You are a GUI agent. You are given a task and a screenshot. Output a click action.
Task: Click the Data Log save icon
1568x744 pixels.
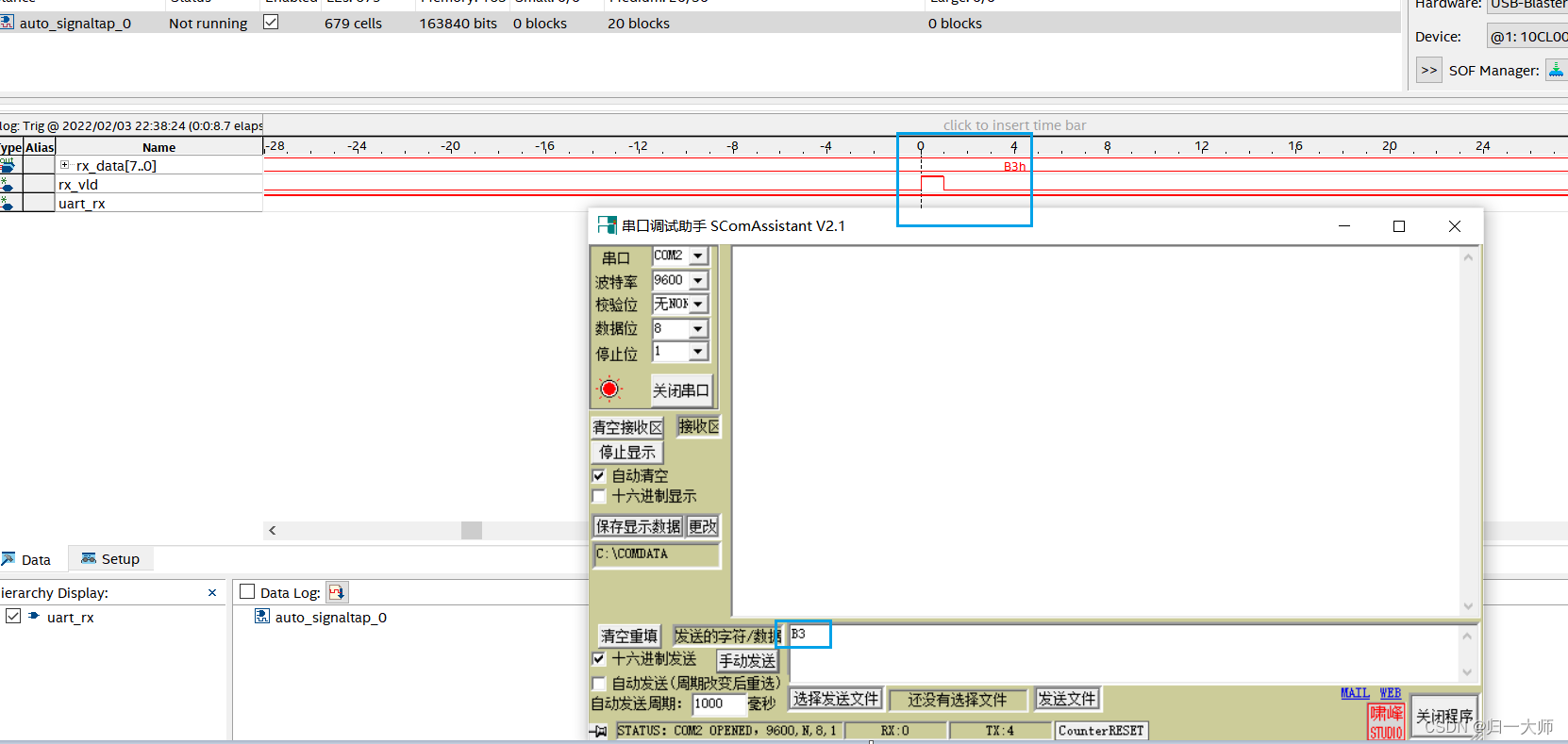point(337,592)
